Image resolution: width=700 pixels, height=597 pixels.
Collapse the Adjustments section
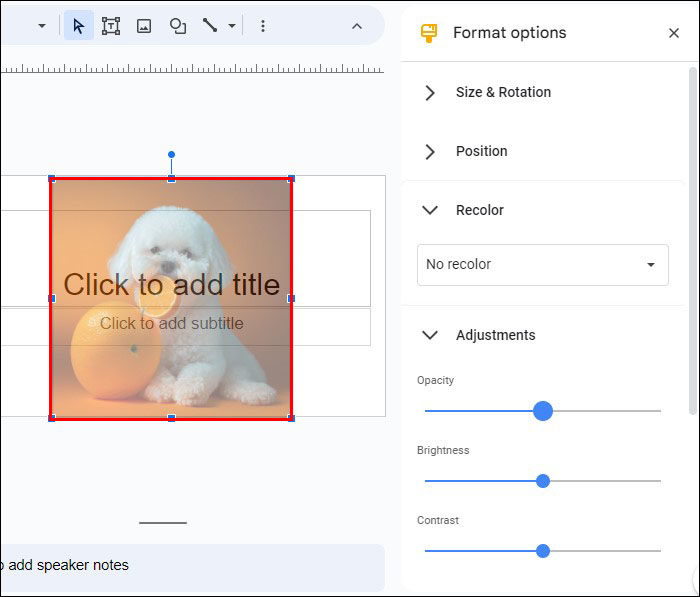coord(430,335)
